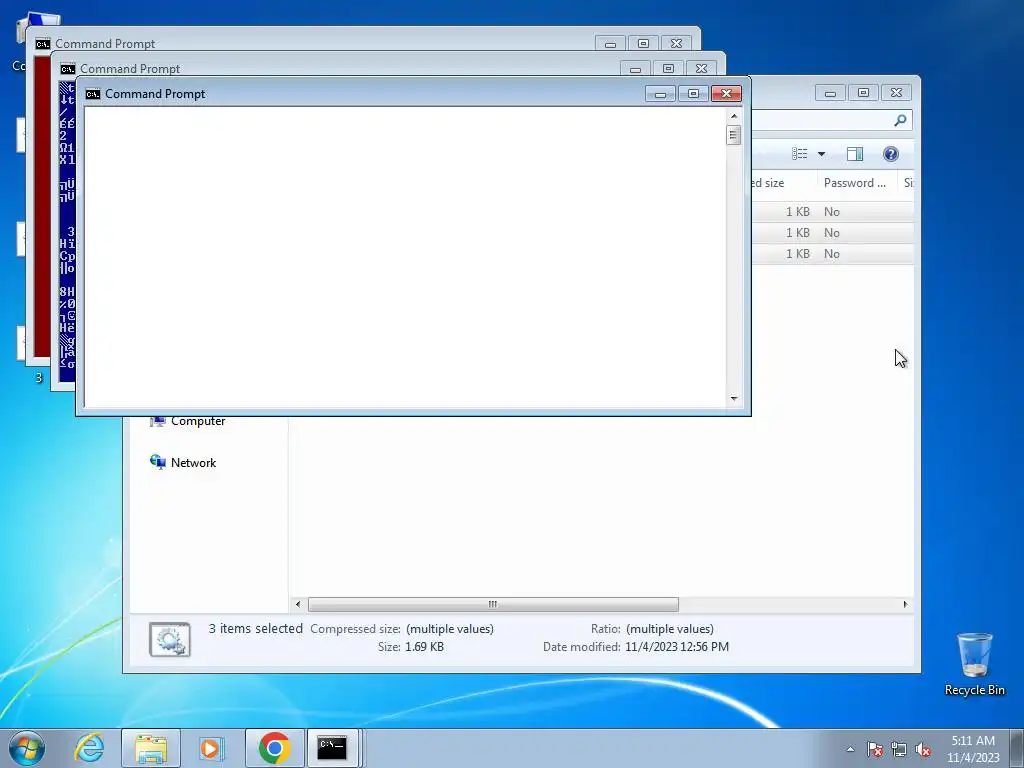Maximize the red Command Prompt window

tap(643, 44)
